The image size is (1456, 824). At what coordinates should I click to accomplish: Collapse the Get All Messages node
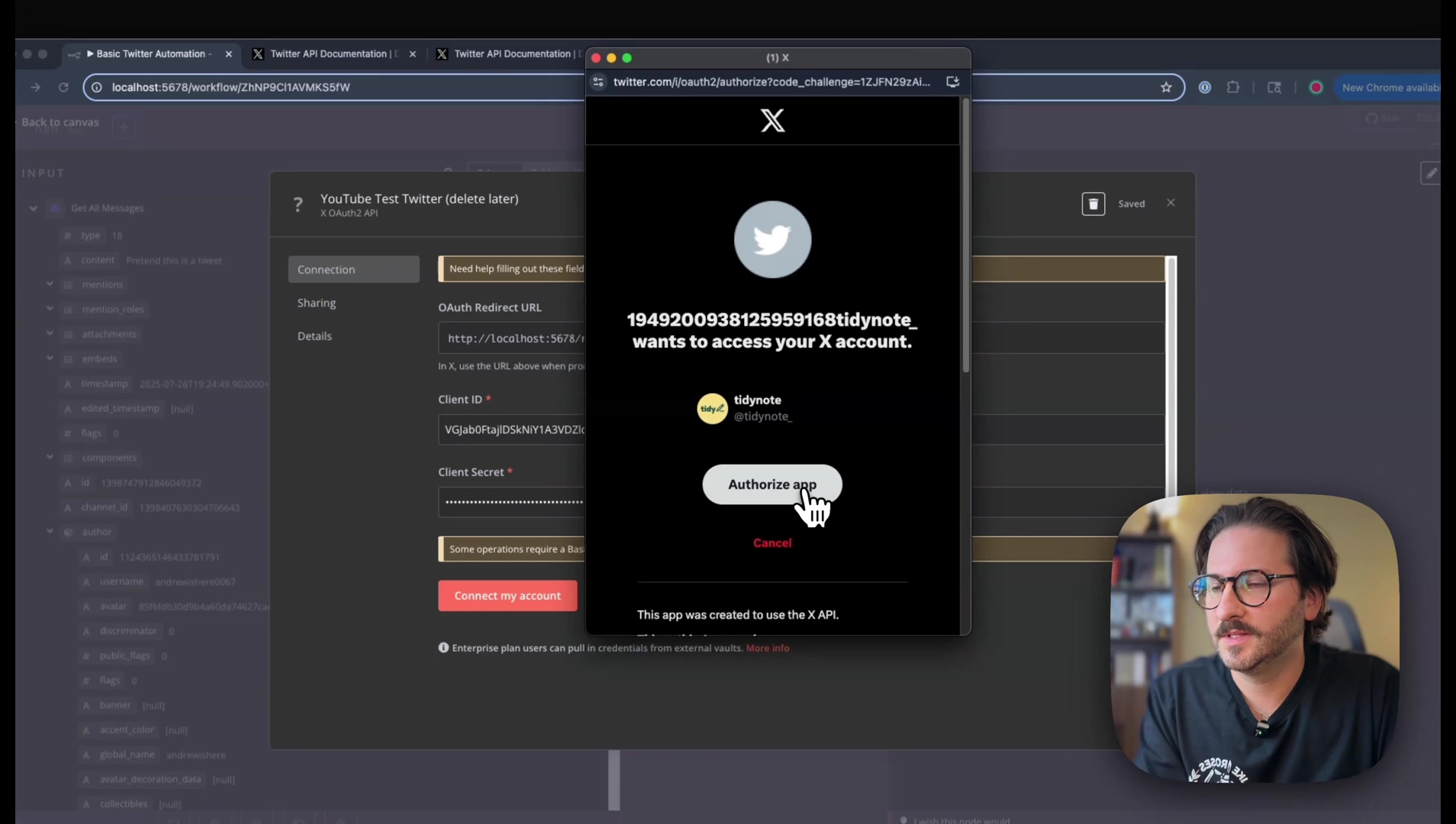coord(34,208)
